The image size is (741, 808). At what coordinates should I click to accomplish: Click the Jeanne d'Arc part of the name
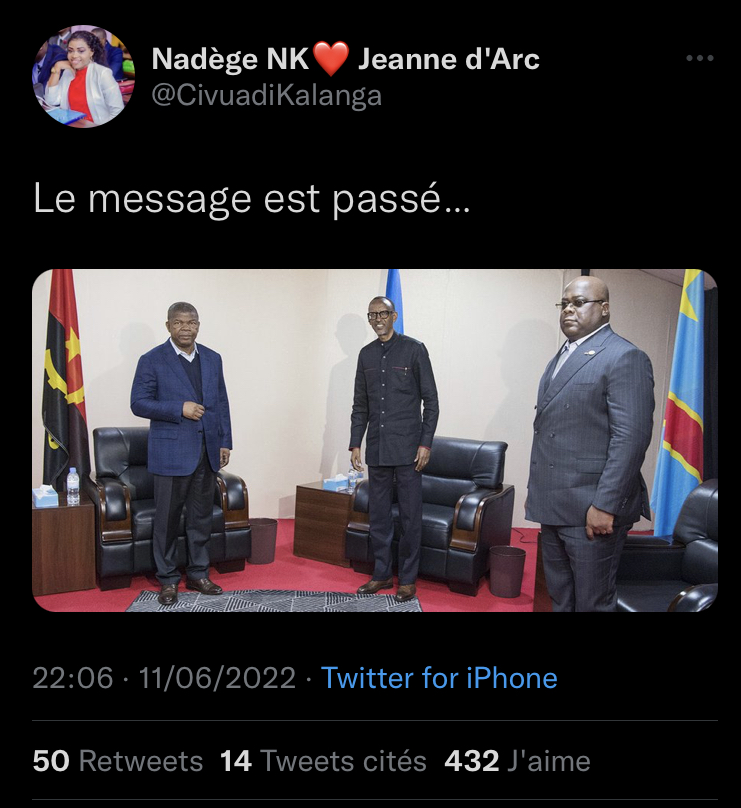[x=448, y=59]
